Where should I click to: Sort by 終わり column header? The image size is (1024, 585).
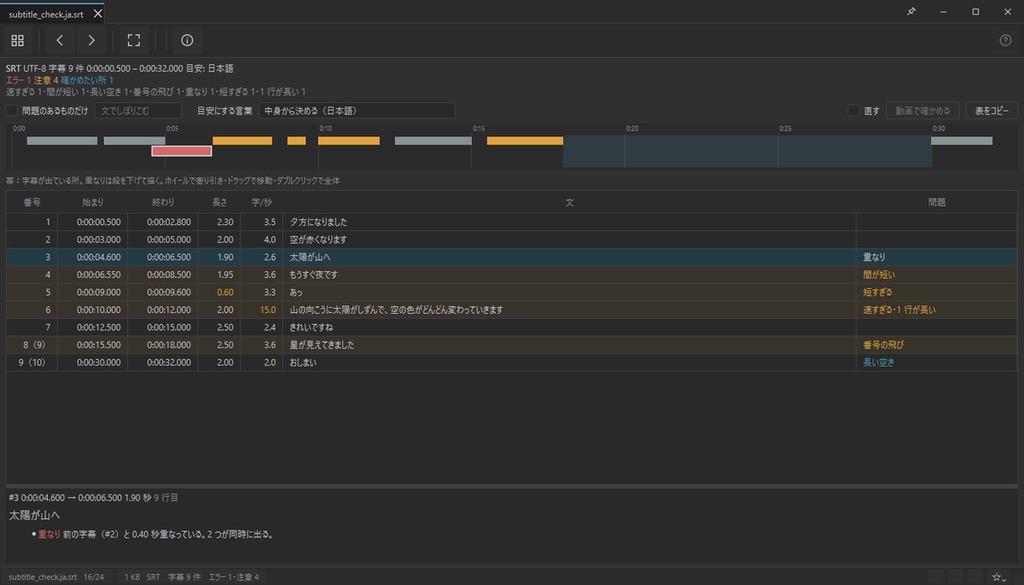[x=163, y=202]
